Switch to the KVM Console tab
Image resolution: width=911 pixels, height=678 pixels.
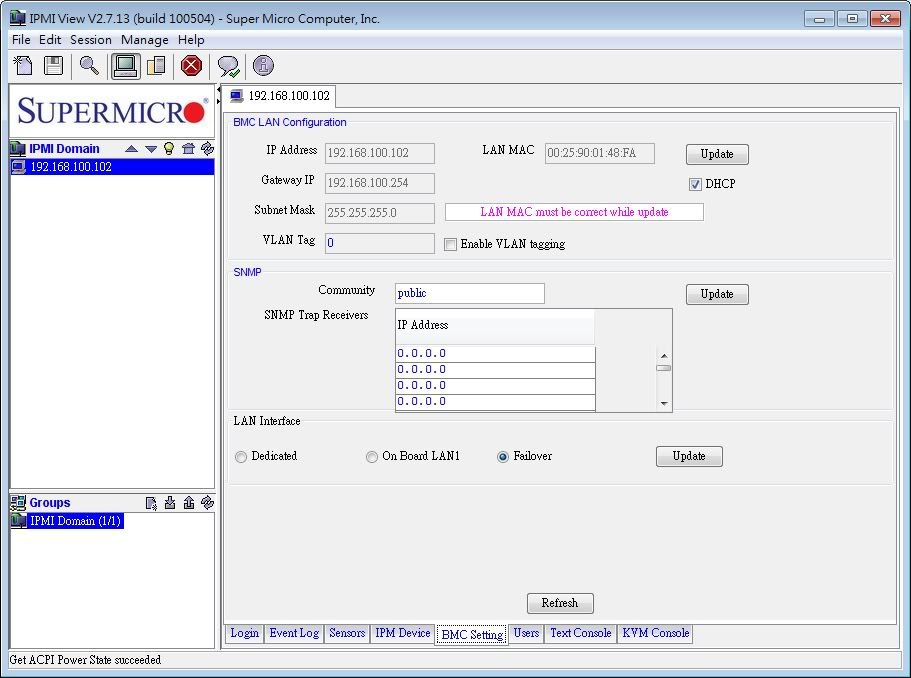coord(655,633)
